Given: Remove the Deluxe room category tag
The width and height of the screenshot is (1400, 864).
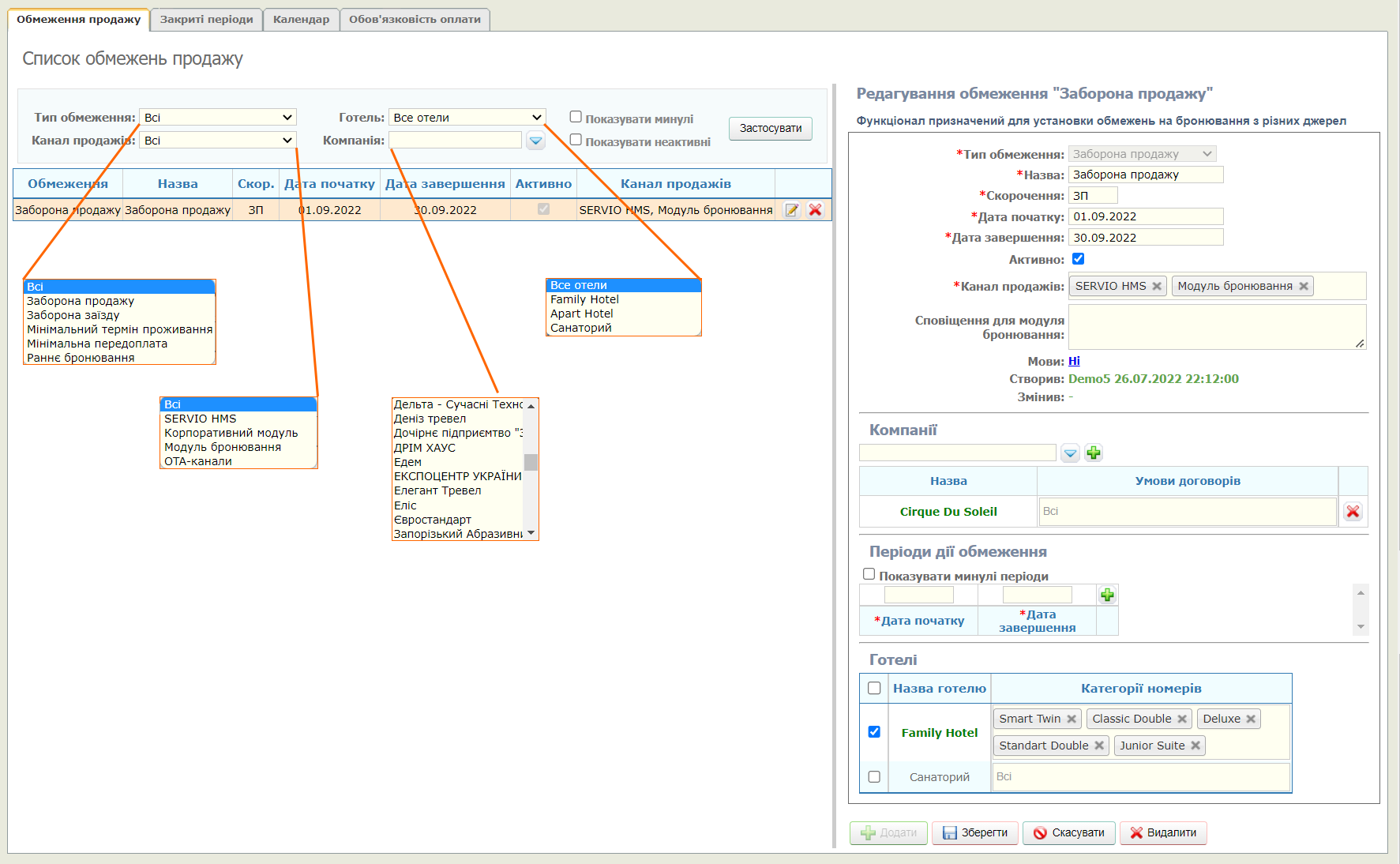Looking at the screenshot, I should [x=1251, y=719].
